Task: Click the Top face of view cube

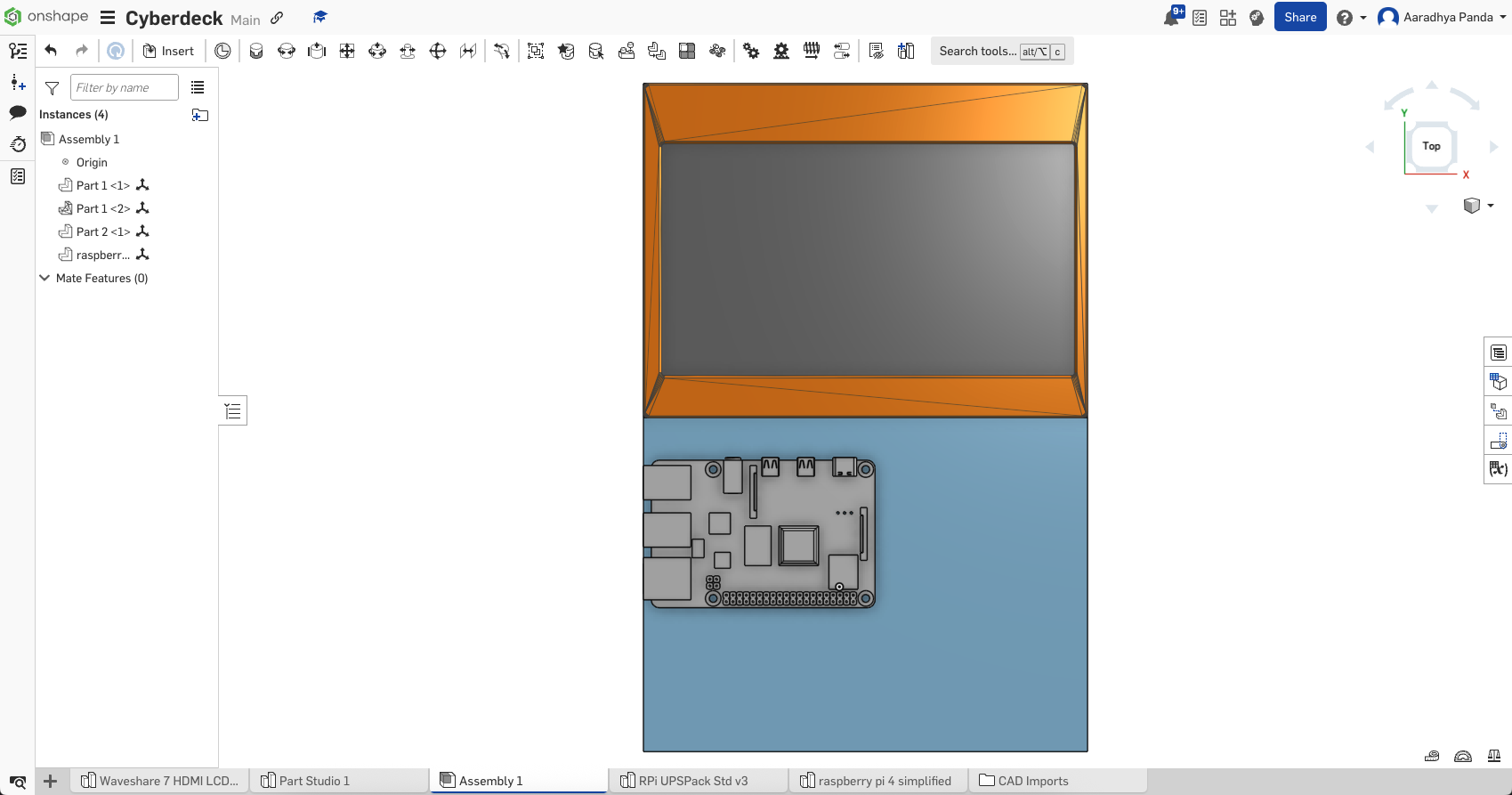Action: pos(1431,146)
